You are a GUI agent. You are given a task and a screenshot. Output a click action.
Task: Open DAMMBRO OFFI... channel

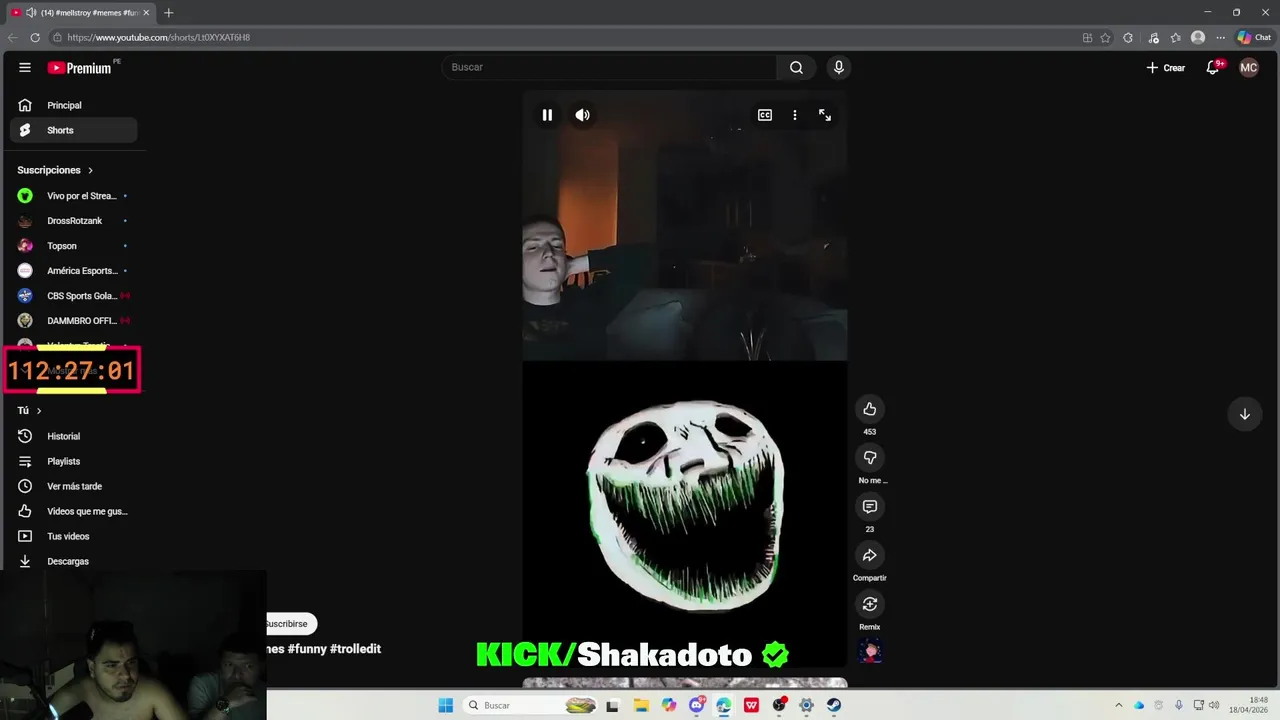(x=74, y=321)
